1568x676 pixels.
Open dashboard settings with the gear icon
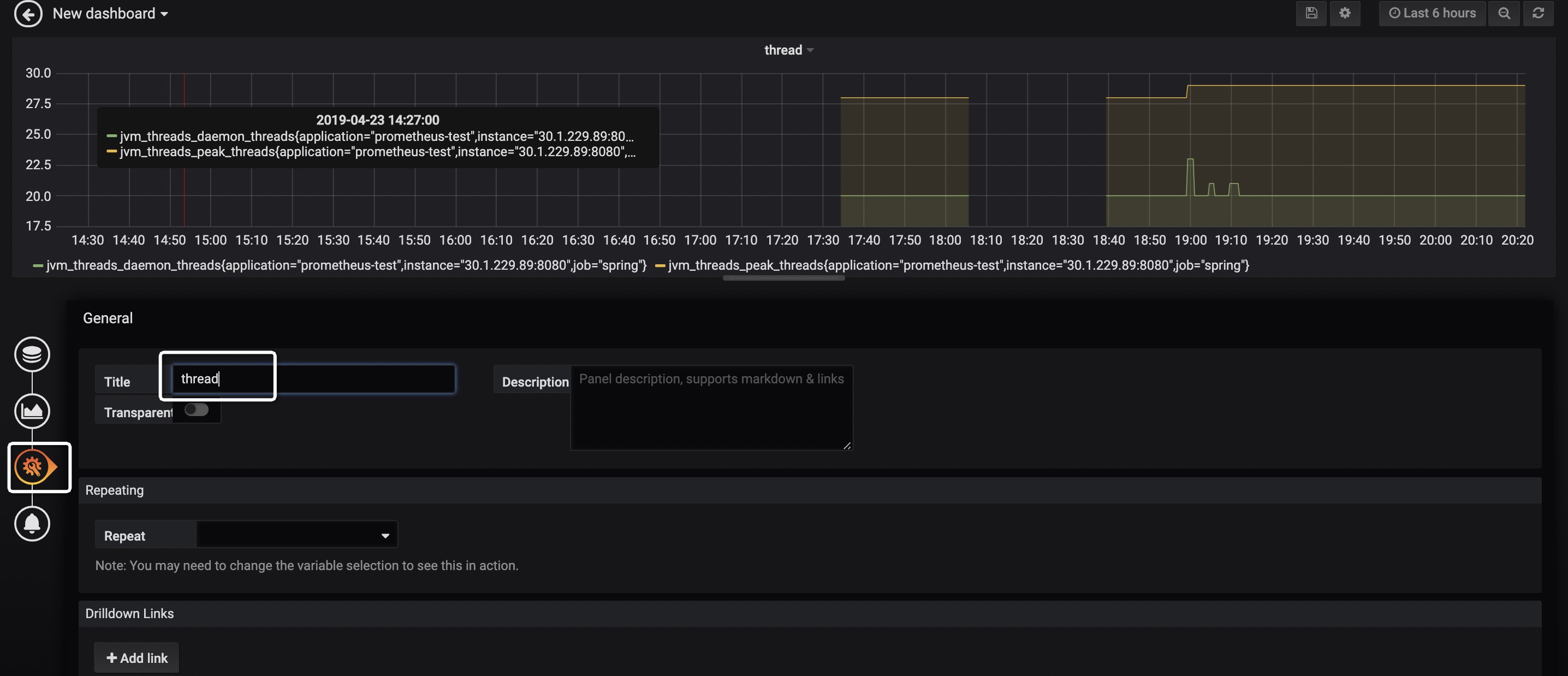(x=1345, y=13)
